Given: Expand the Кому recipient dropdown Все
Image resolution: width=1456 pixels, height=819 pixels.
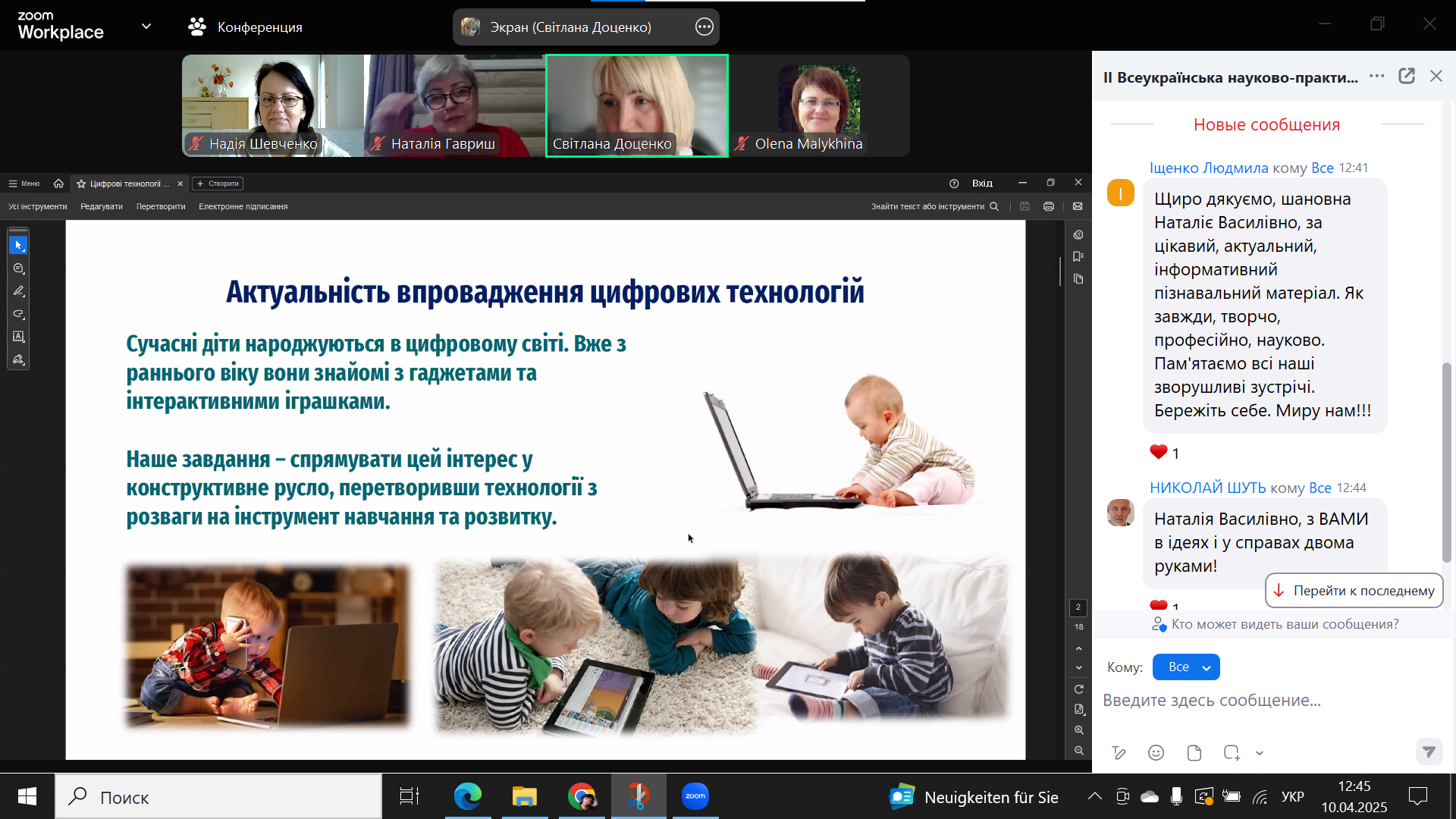Looking at the screenshot, I should click(x=1186, y=667).
